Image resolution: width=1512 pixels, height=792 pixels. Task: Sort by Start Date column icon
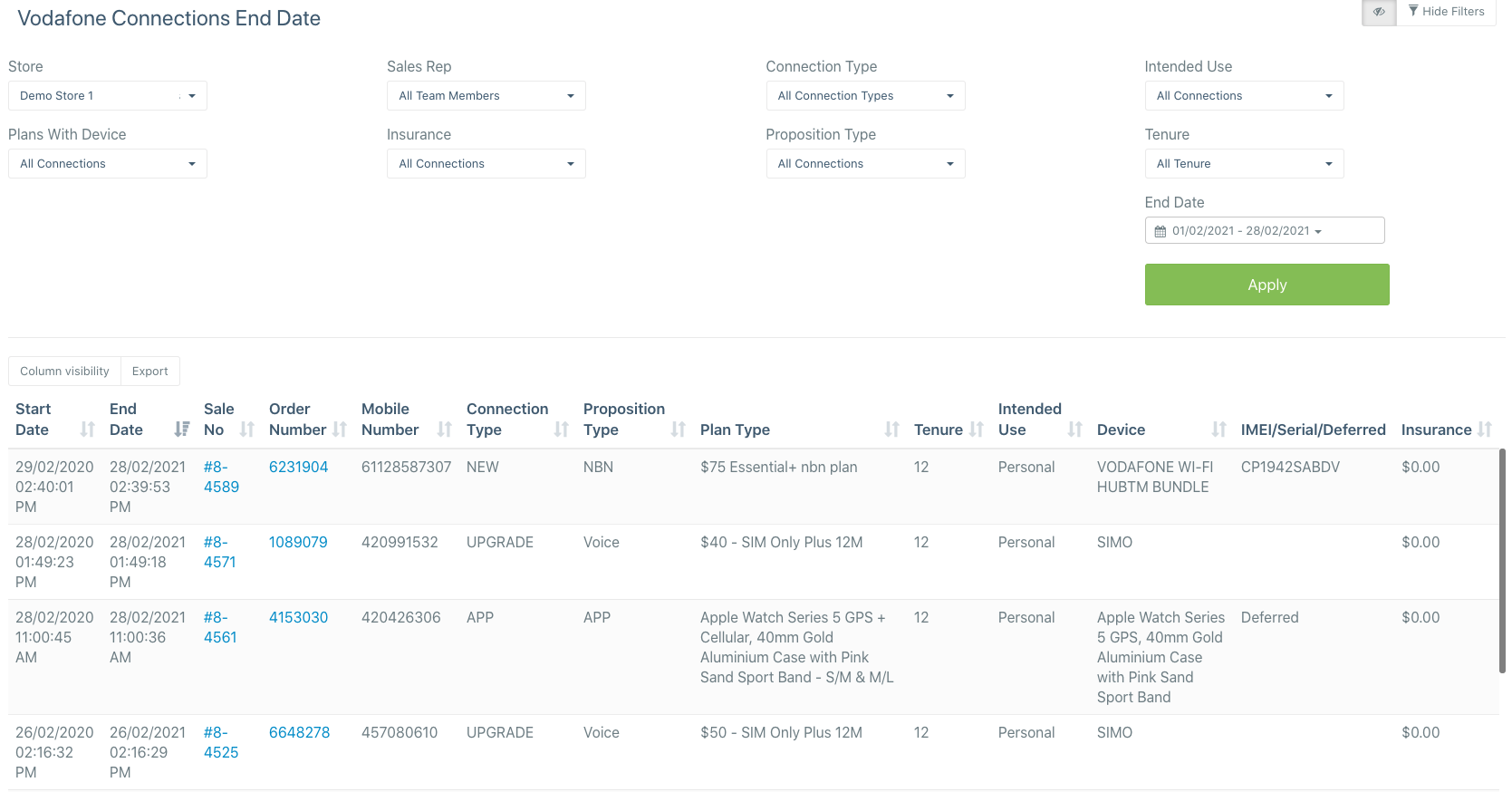click(x=87, y=430)
